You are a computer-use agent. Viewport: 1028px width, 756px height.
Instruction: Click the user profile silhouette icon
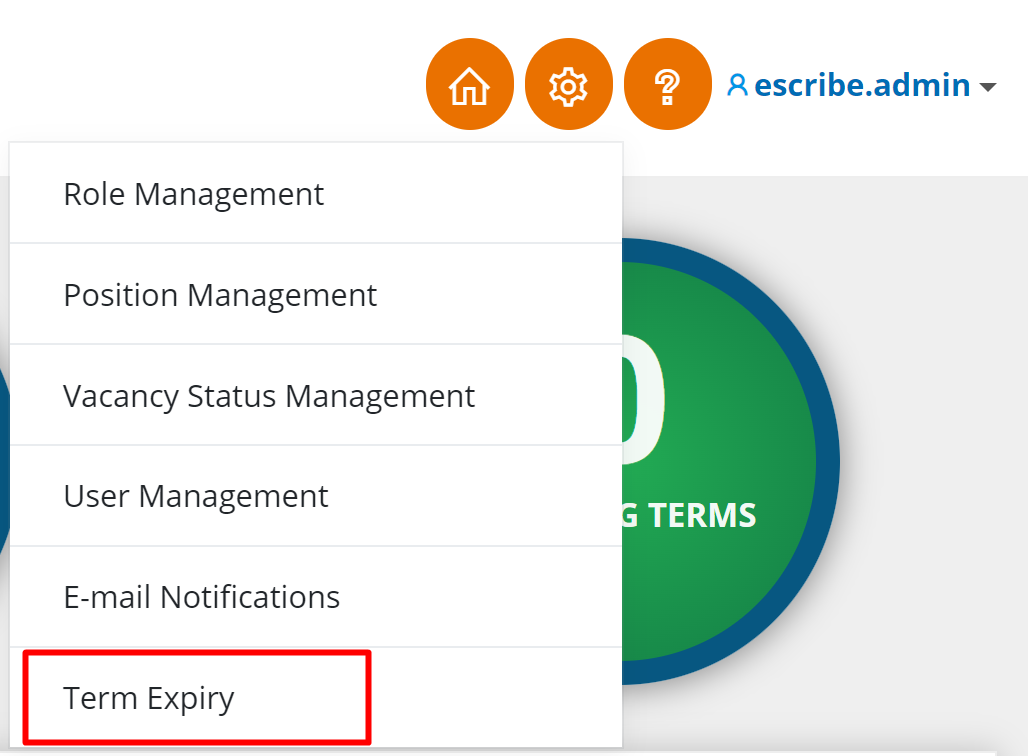pos(737,85)
